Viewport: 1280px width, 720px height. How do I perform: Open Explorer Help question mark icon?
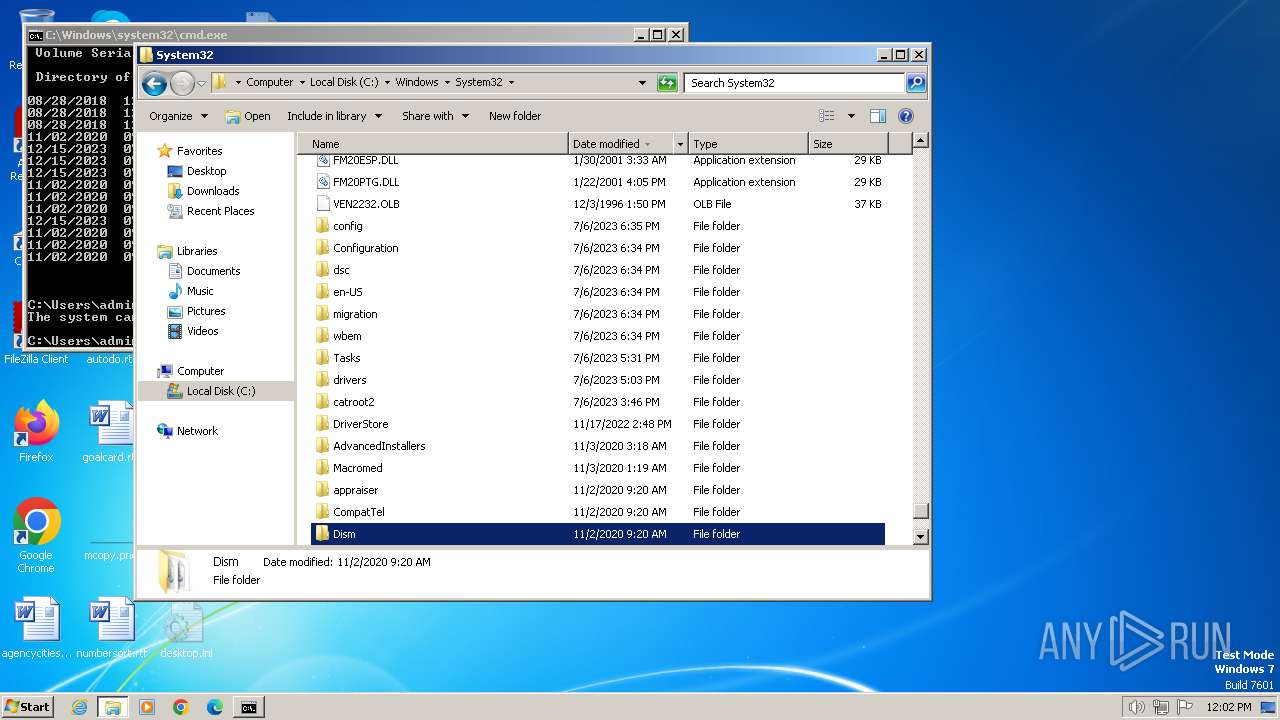point(906,116)
